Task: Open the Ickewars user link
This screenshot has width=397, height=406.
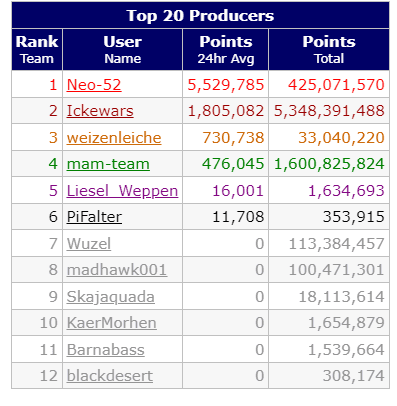Action: [100, 111]
